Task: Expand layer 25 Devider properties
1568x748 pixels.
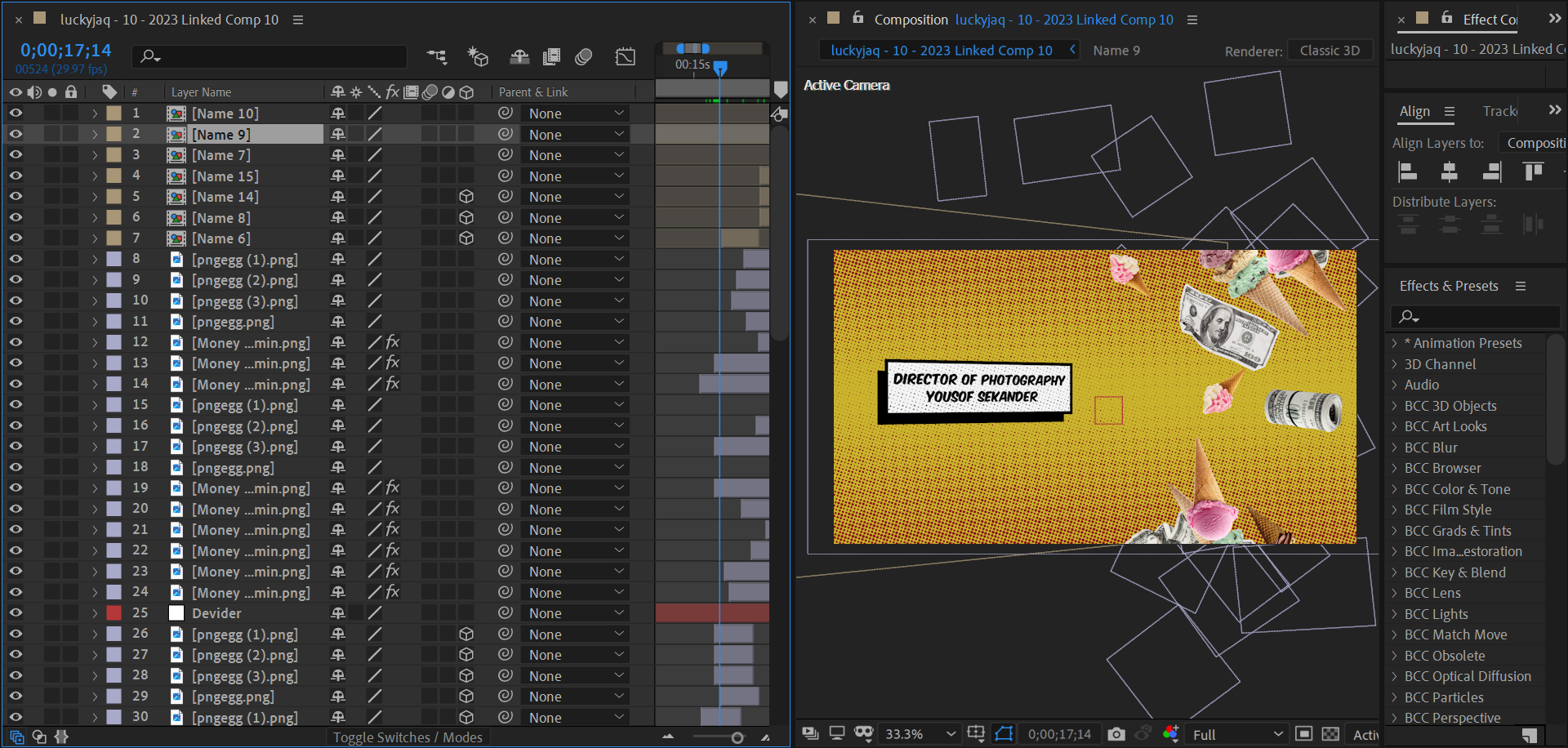Action: click(x=95, y=613)
